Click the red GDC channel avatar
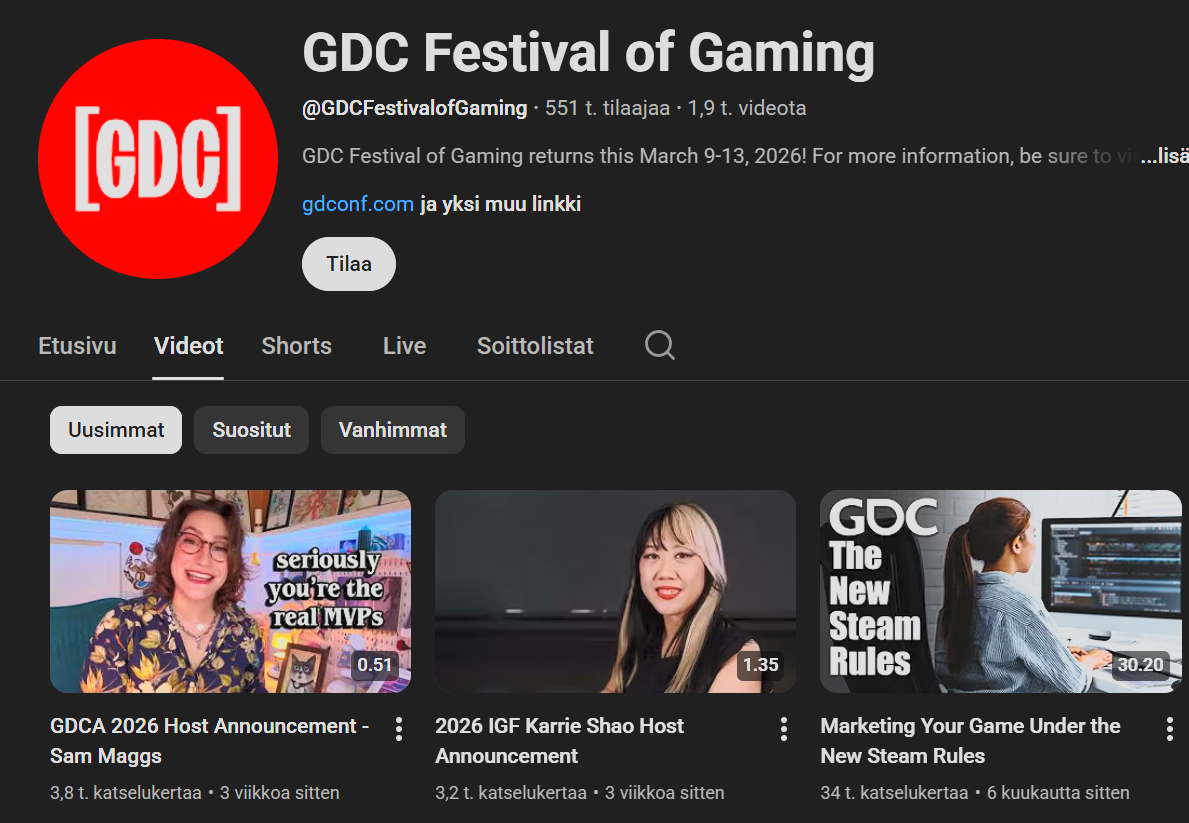Viewport: 1189px width, 823px height. pos(158,159)
